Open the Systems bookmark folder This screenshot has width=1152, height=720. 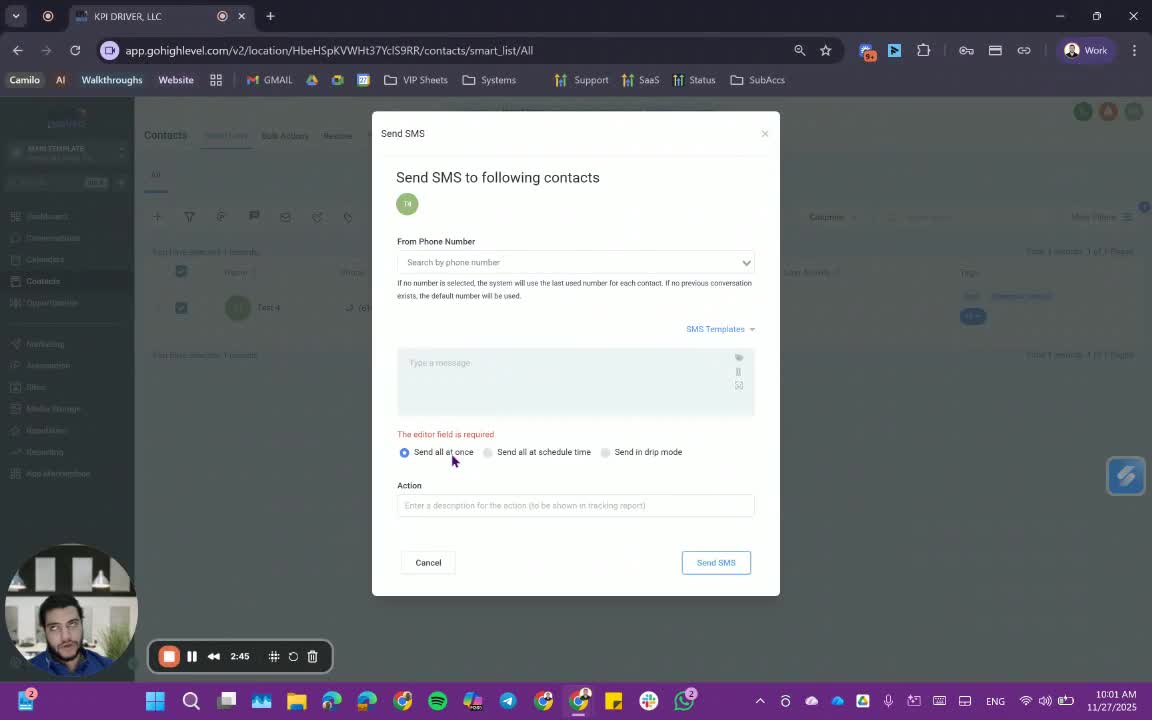point(489,80)
